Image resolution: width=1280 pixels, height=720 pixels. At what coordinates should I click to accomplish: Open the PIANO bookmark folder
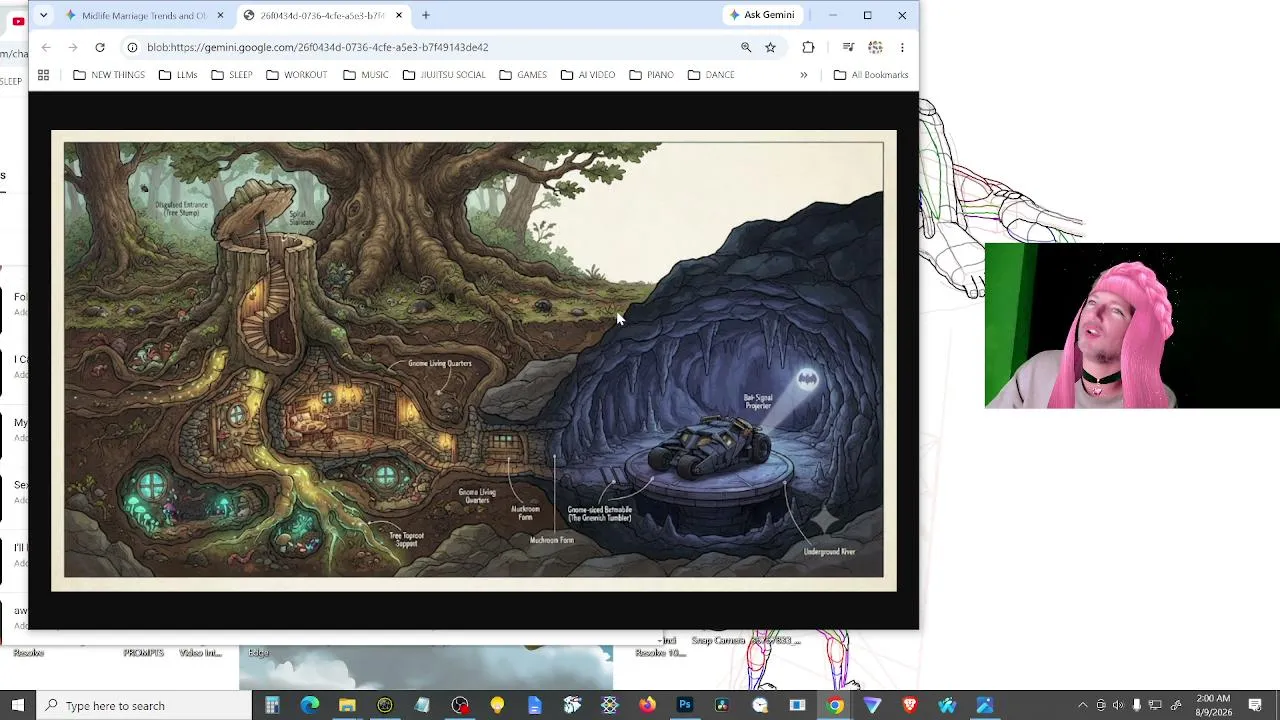[x=652, y=75]
